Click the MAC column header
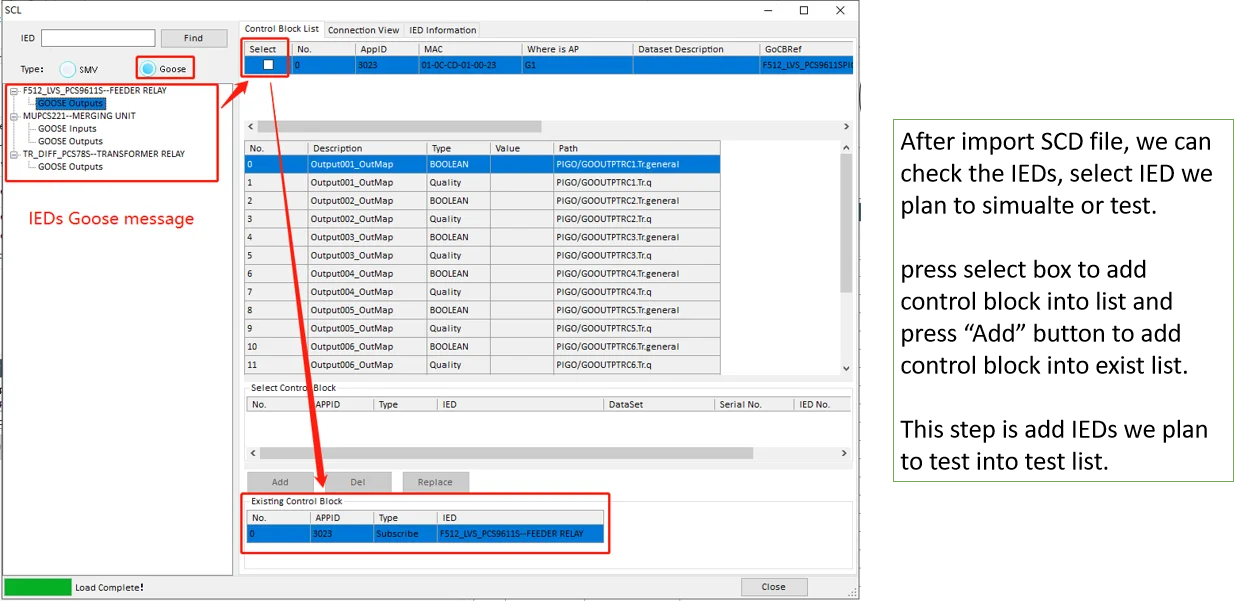Viewport: 1235px width, 602px height. pyautogui.click(x=471, y=49)
